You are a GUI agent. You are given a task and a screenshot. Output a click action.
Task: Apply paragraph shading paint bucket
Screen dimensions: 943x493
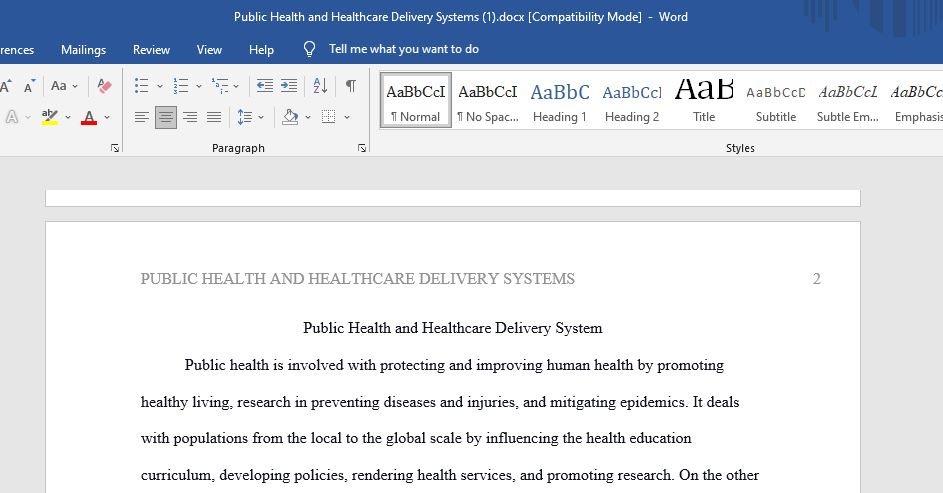(290, 117)
